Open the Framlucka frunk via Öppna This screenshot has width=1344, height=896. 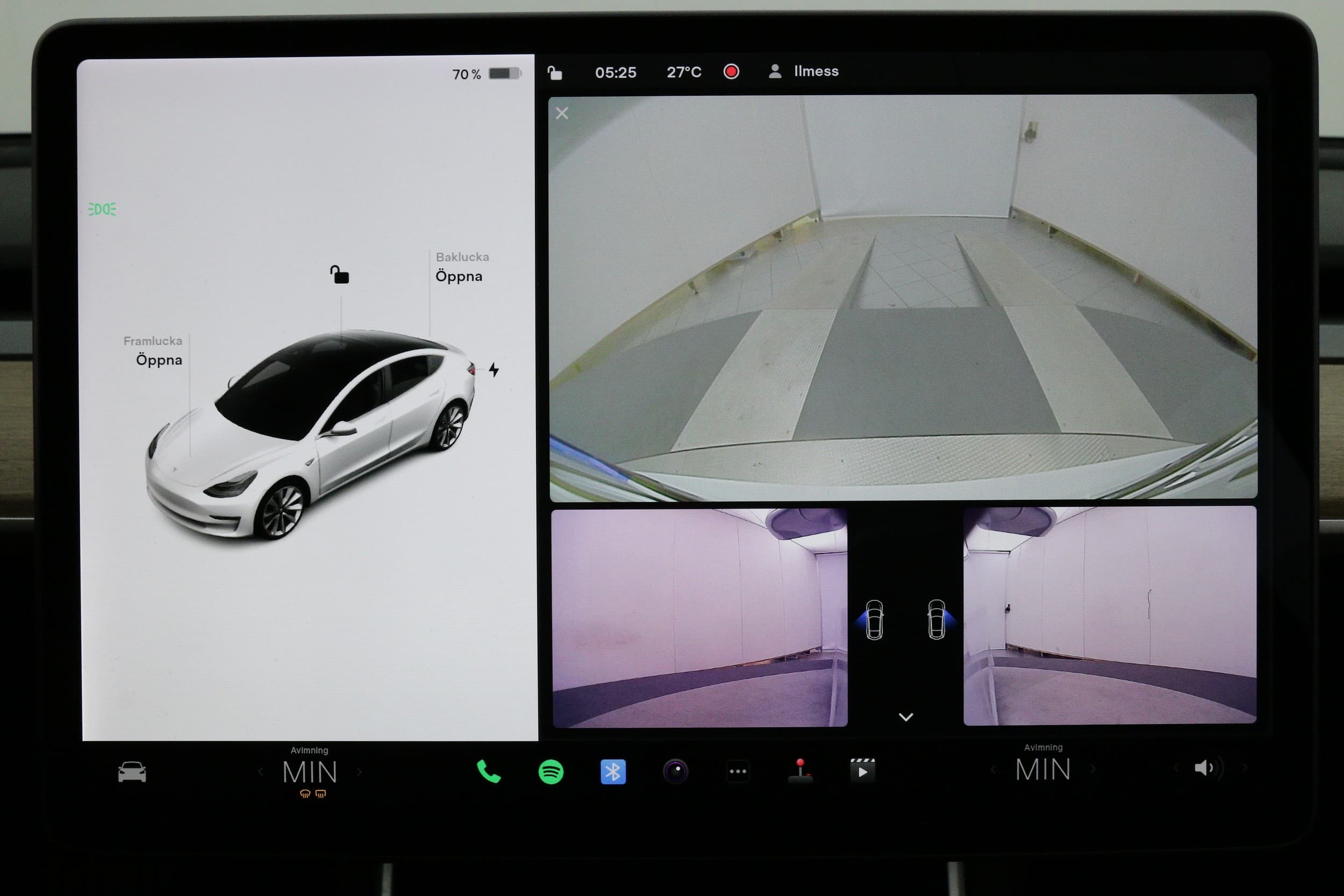coord(160,360)
